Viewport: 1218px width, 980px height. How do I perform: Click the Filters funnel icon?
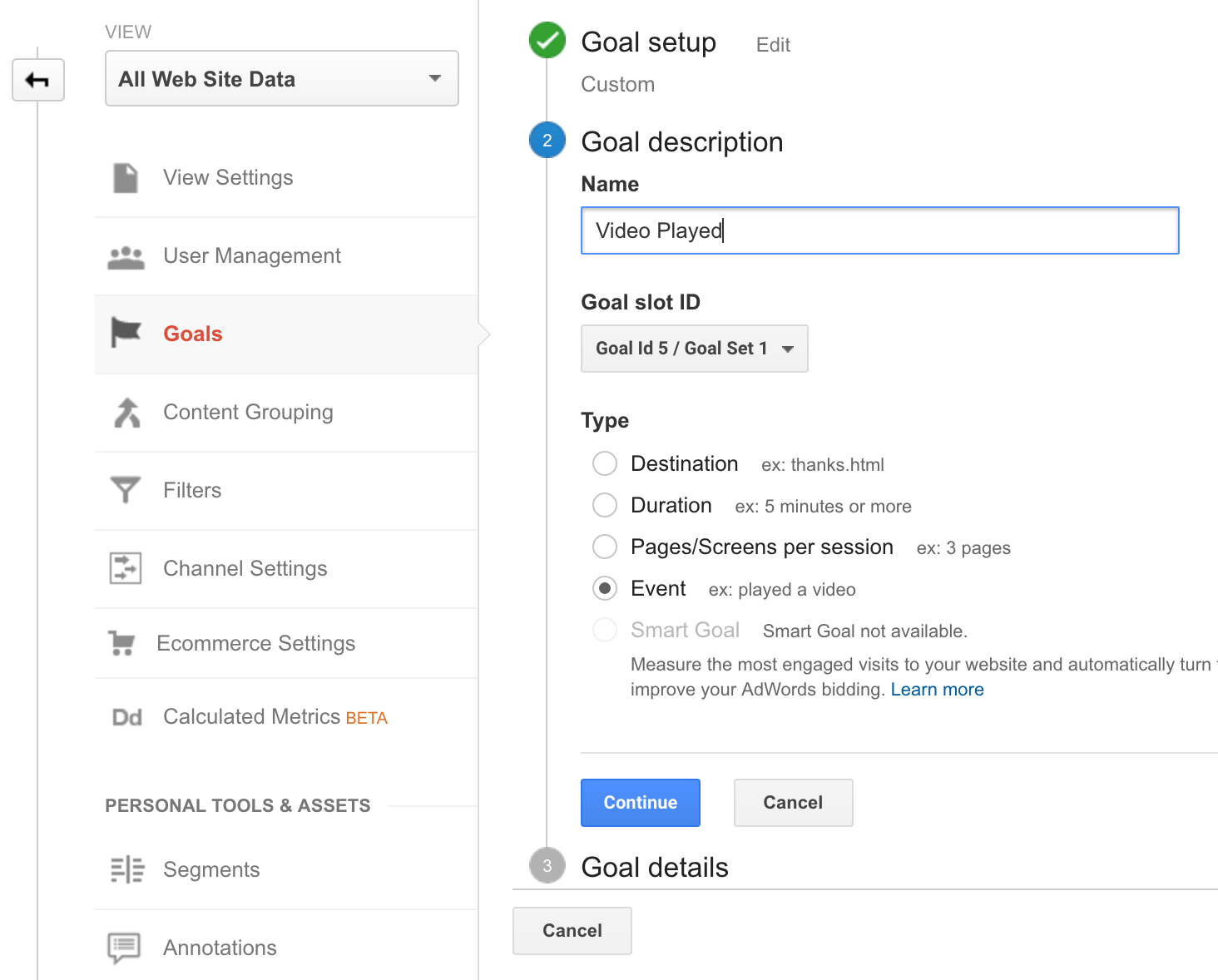126,490
